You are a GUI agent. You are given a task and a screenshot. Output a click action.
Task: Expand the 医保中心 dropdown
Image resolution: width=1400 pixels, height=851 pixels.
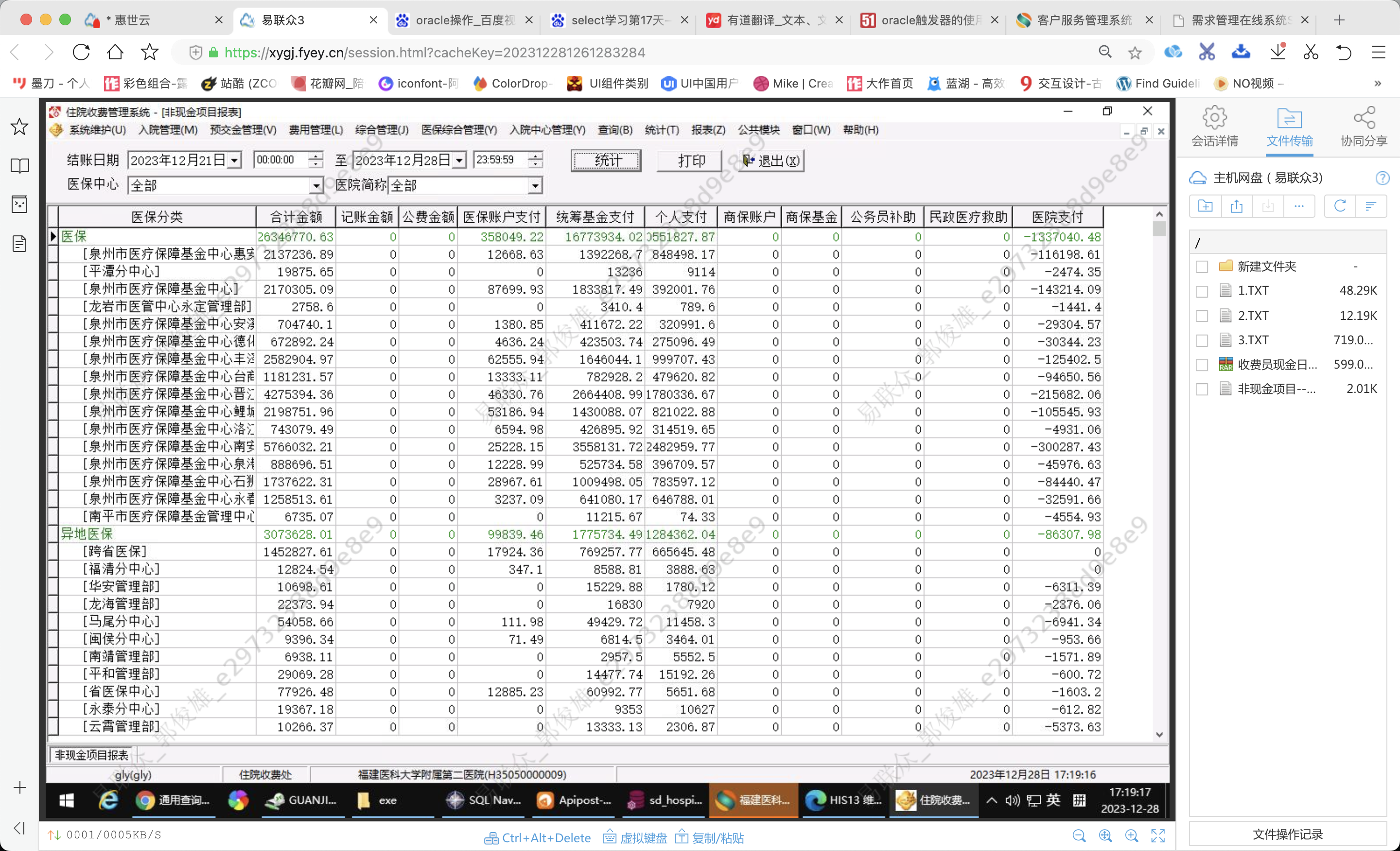tap(316, 185)
